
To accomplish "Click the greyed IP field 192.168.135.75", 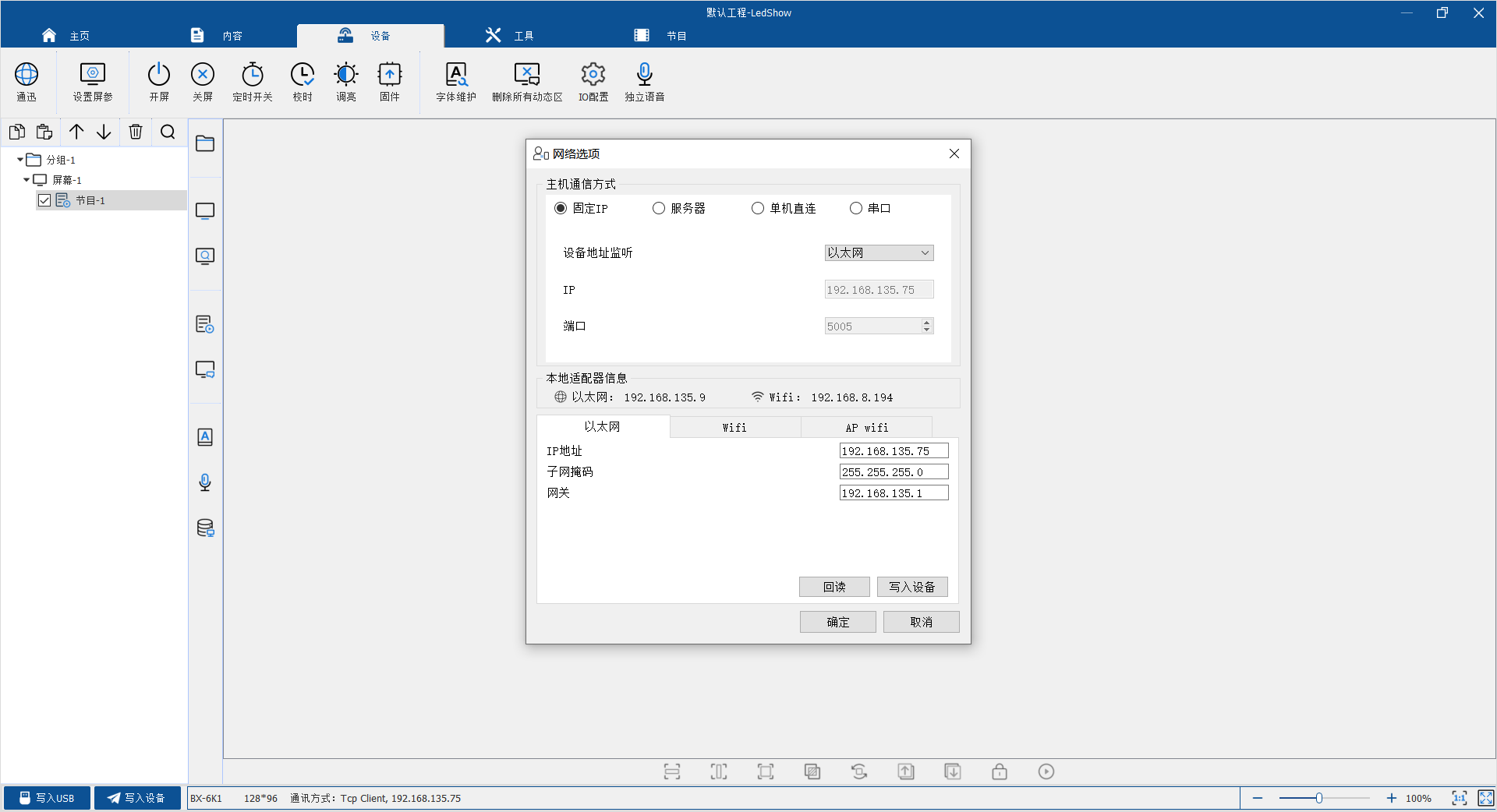I will click(x=879, y=290).
